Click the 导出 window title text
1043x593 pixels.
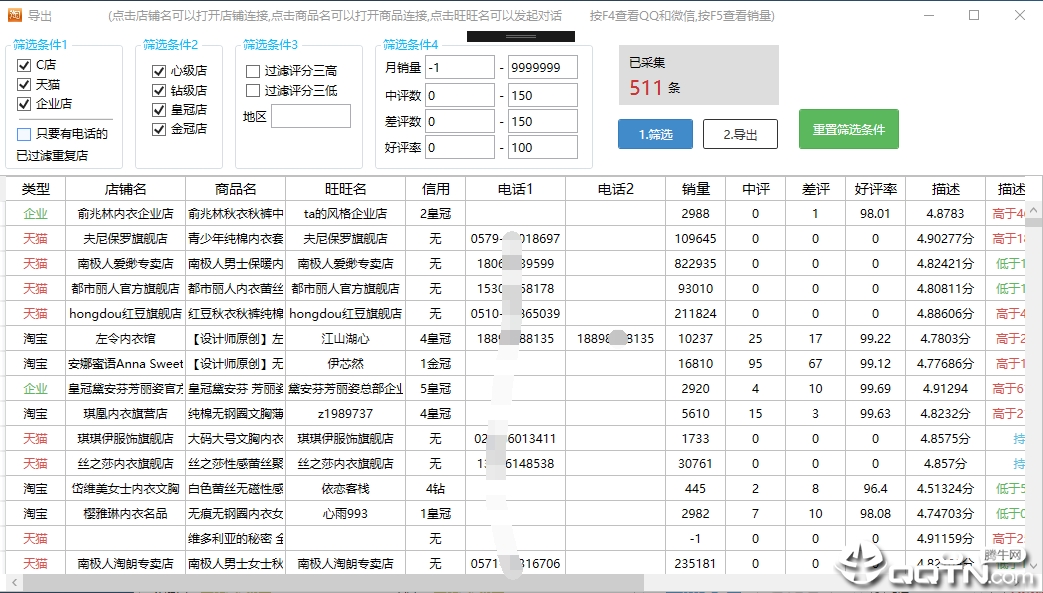click(40, 15)
